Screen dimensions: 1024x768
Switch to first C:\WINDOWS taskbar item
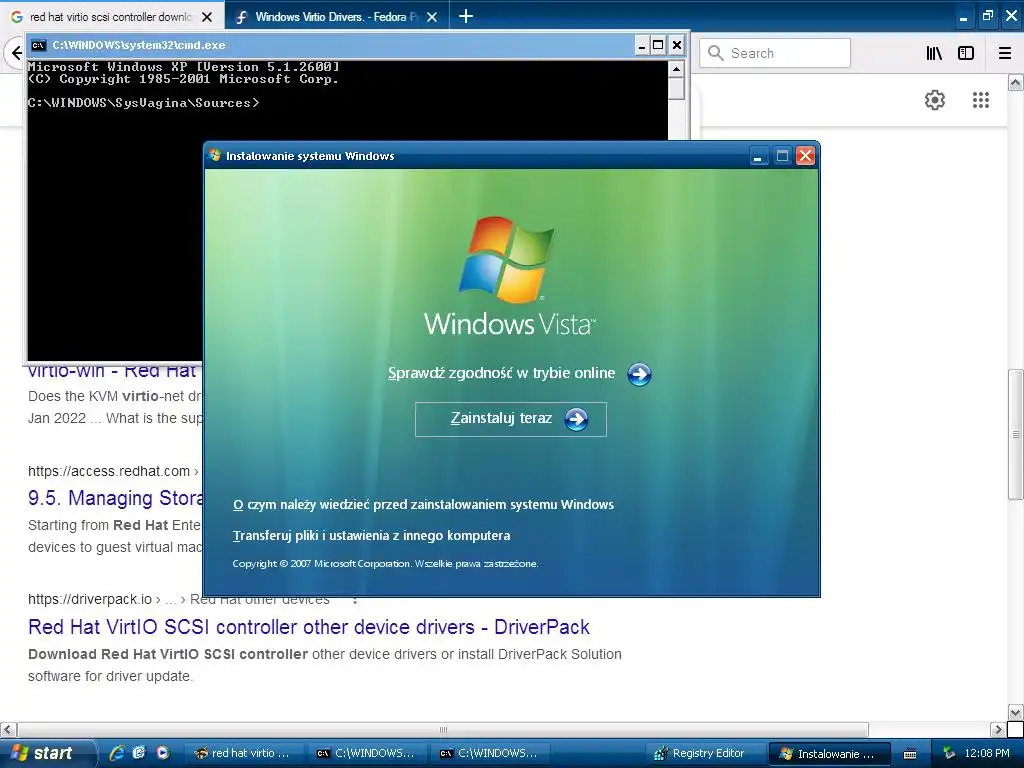366,754
